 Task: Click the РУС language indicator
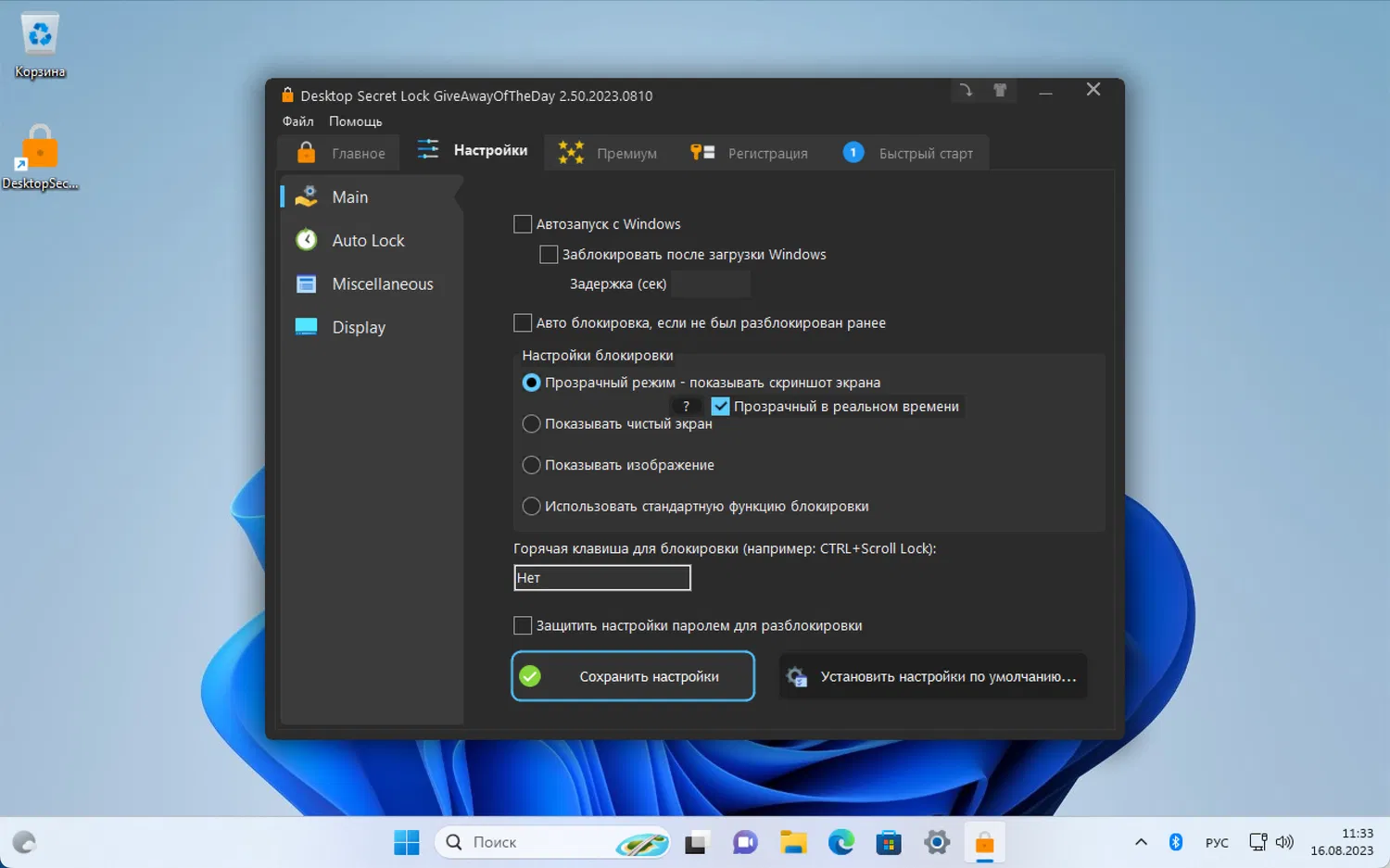tap(1217, 843)
